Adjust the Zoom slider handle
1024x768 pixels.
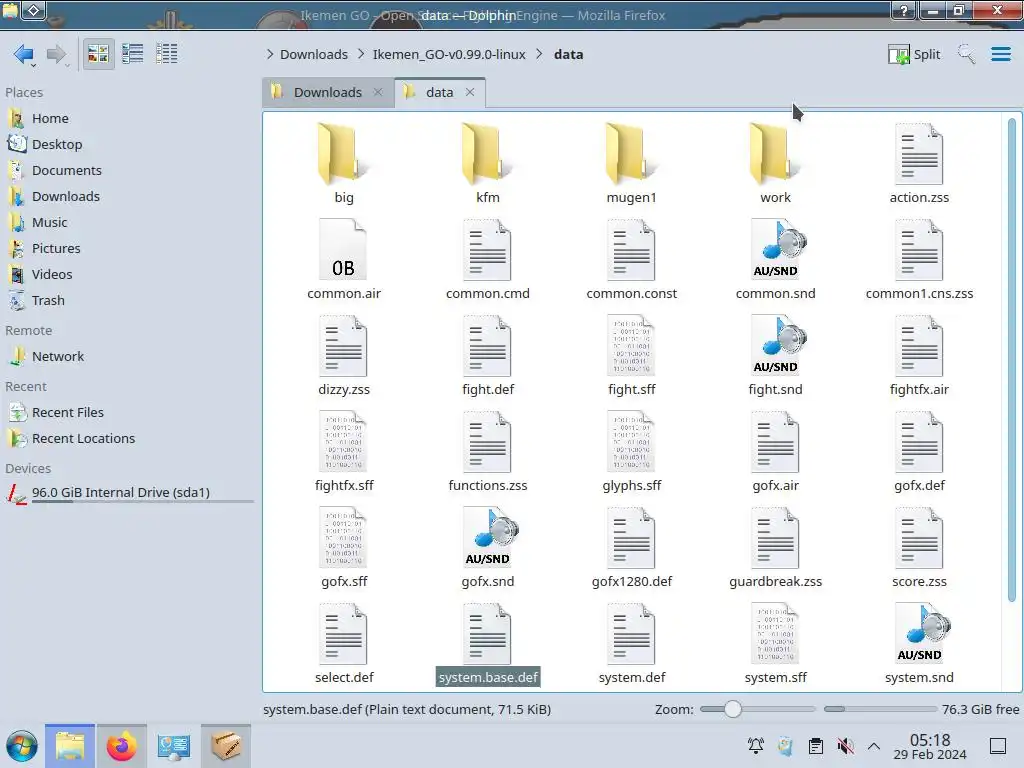(733, 709)
